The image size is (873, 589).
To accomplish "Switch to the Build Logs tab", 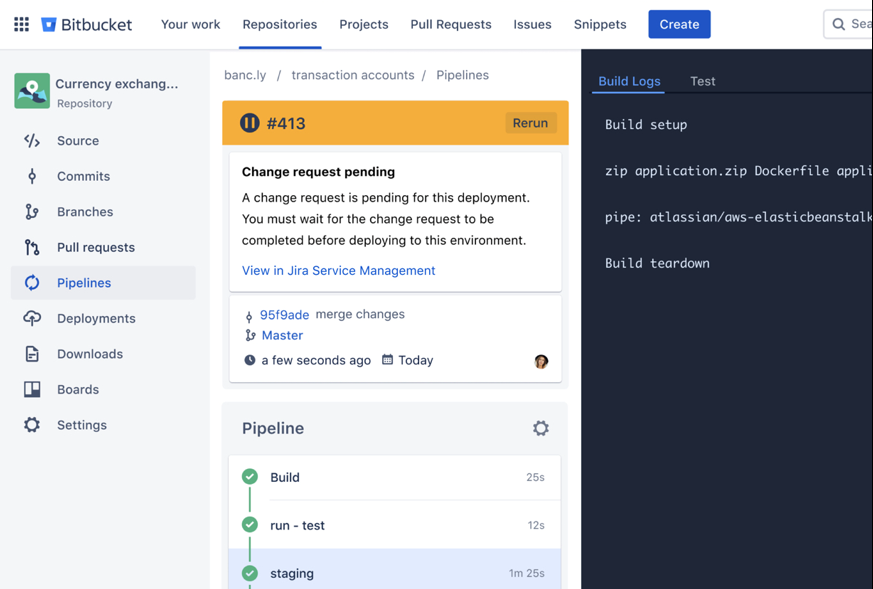I will click(629, 81).
